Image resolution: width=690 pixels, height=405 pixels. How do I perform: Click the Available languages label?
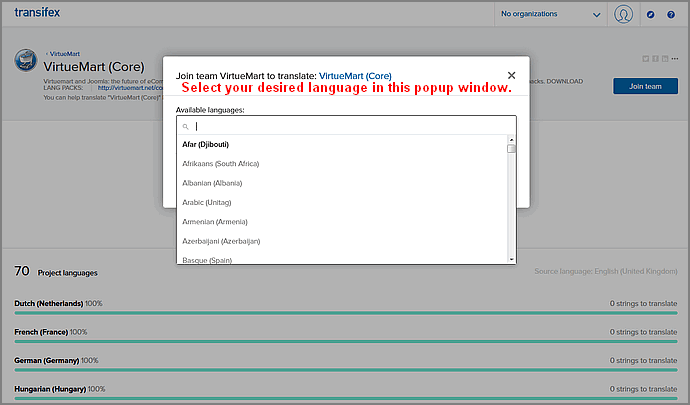pos(210,110)
